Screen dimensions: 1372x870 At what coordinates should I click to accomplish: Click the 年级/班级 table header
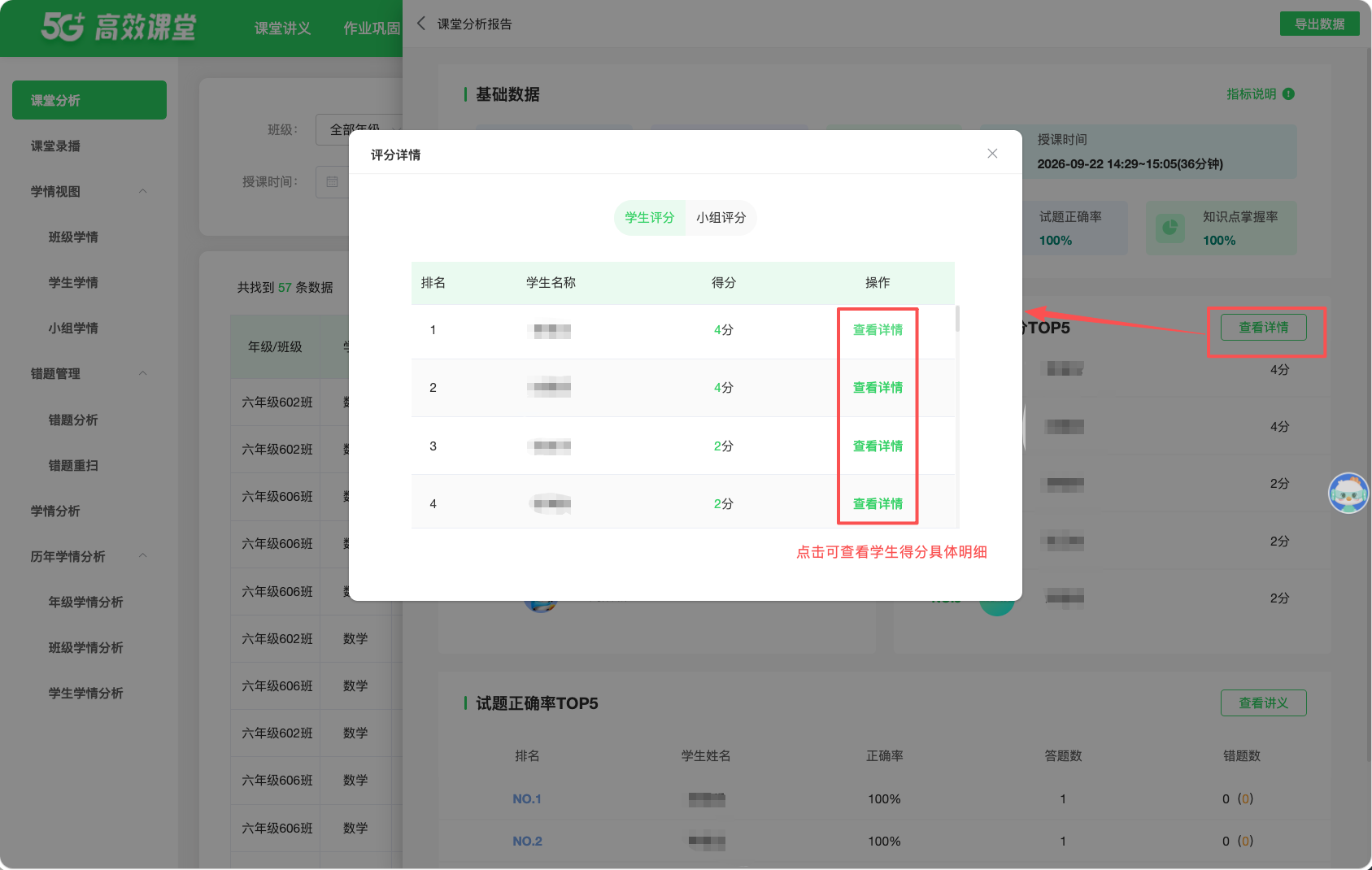point(275,347)
